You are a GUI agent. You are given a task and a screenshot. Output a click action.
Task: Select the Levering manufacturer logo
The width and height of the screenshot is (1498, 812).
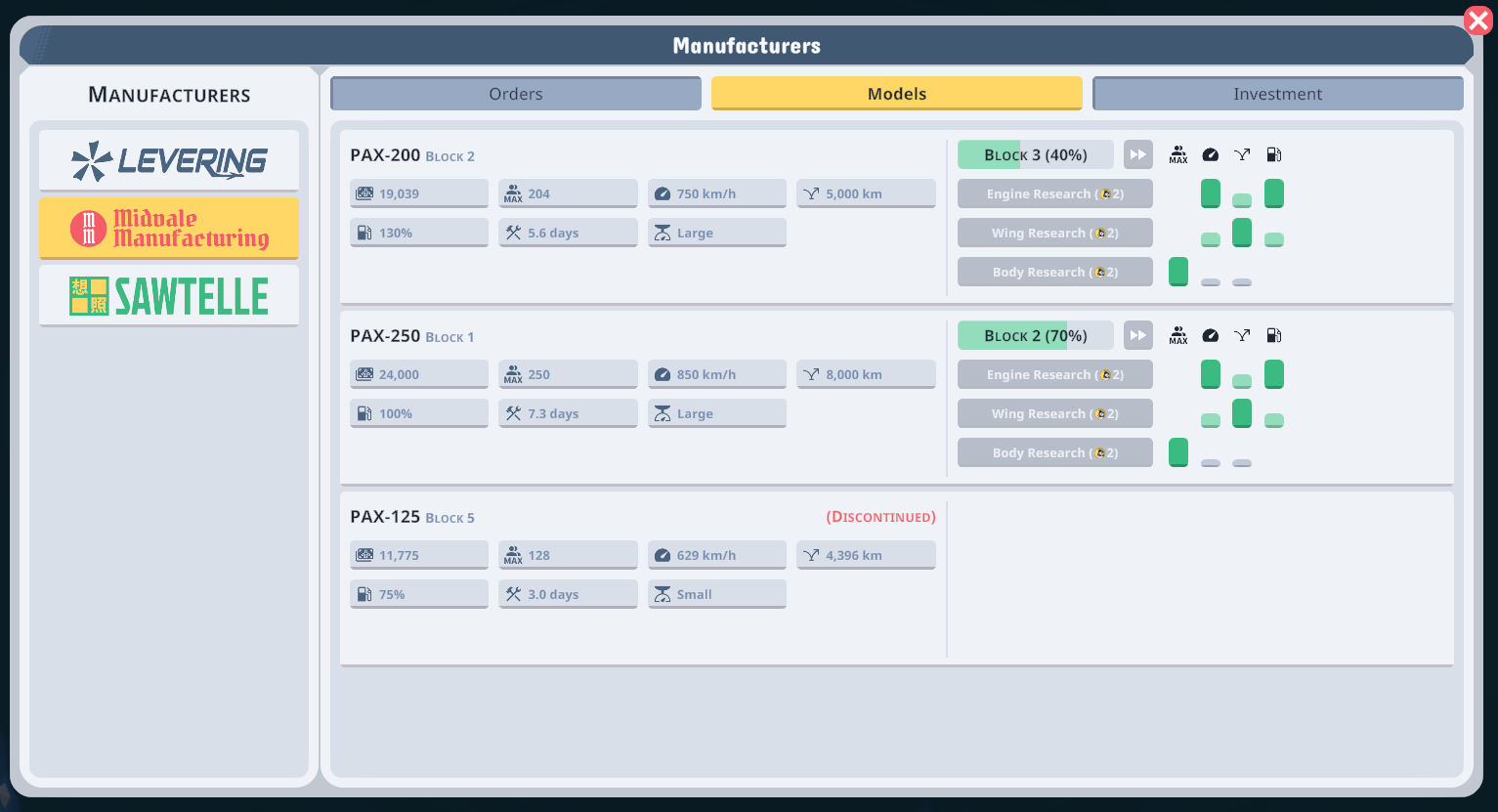(x=169, y=161)
